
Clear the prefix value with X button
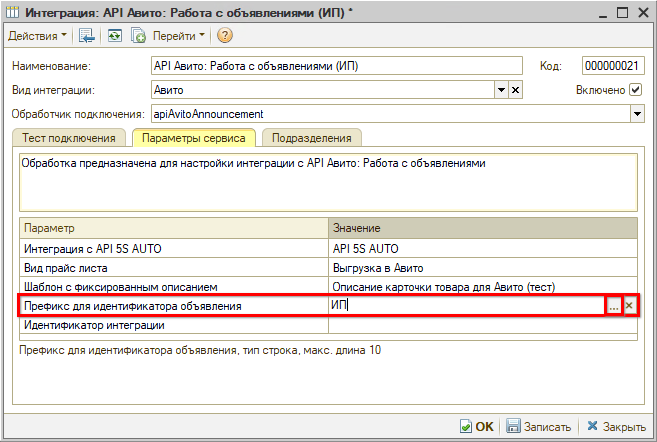(x=629, y=306)
